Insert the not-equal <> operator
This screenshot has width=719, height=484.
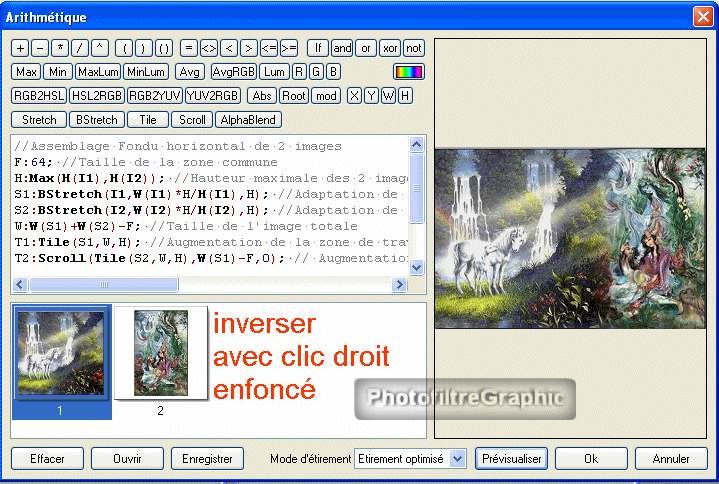point(208,48)
